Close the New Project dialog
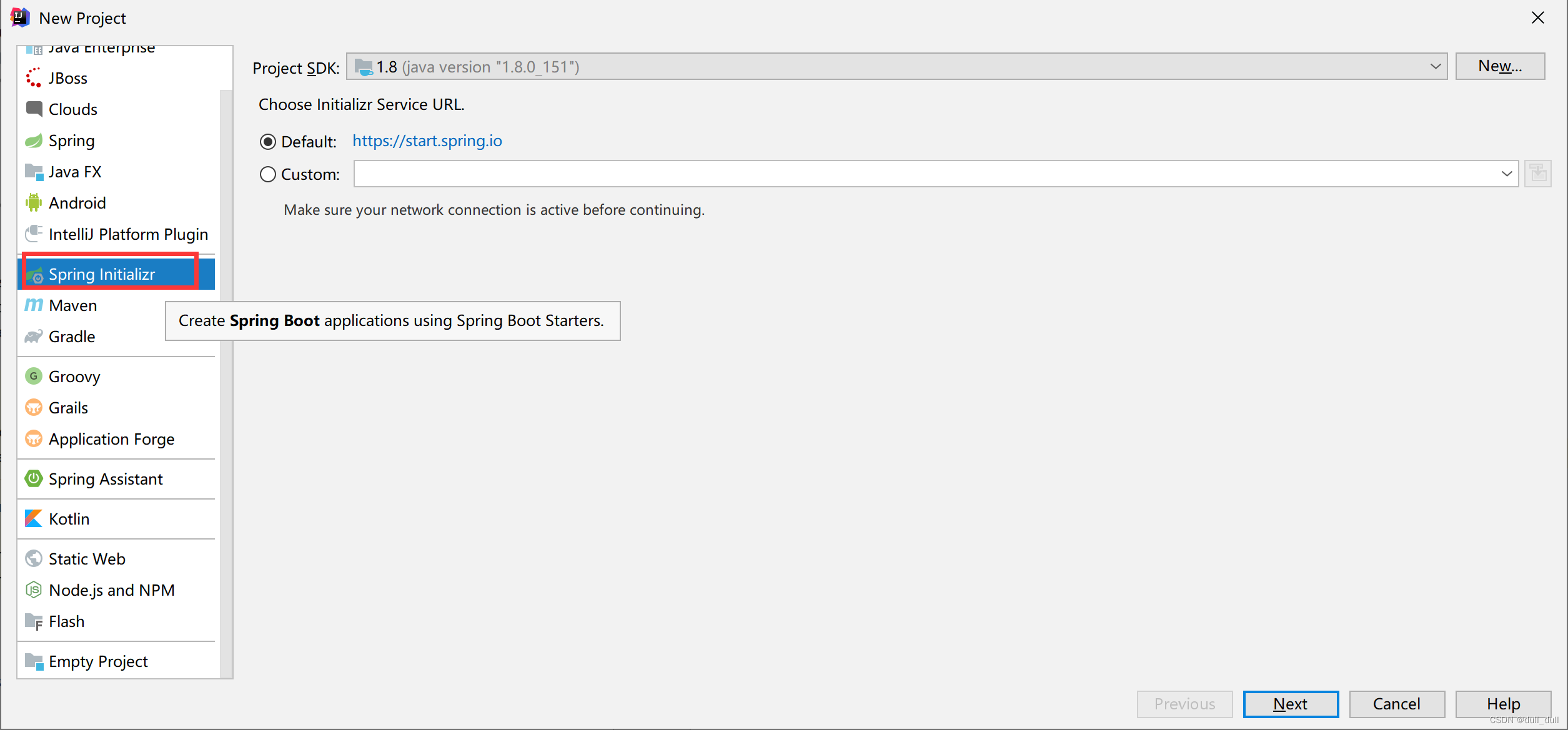Viewport: 1568px width, 730px height. (x=1538, y=17)
